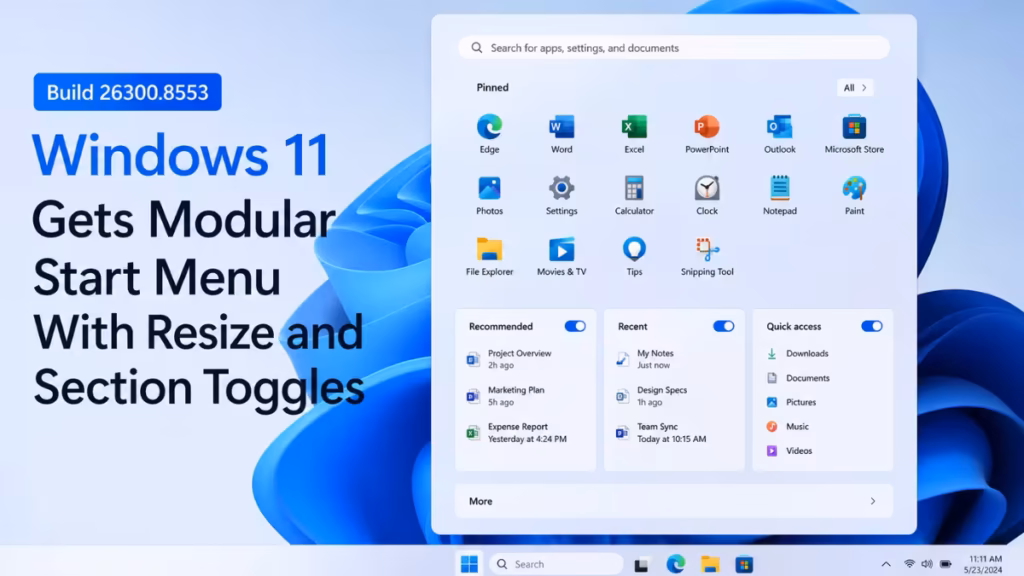Open the Tips app
The width and height of the screenshot is (1024, 576).
(x=634, y=256)
